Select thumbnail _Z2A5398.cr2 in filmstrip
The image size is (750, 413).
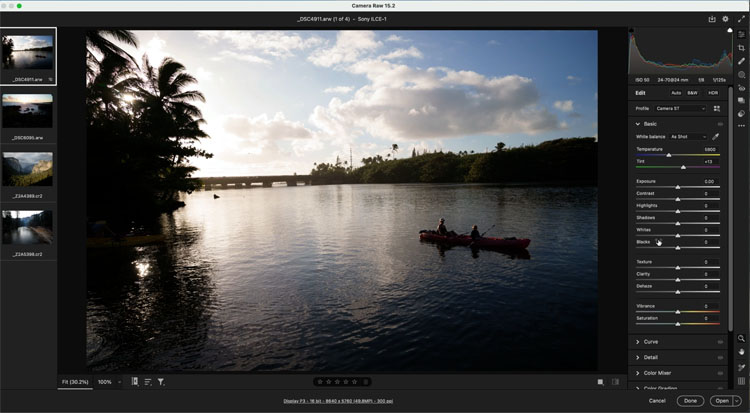tap(27, 227)
